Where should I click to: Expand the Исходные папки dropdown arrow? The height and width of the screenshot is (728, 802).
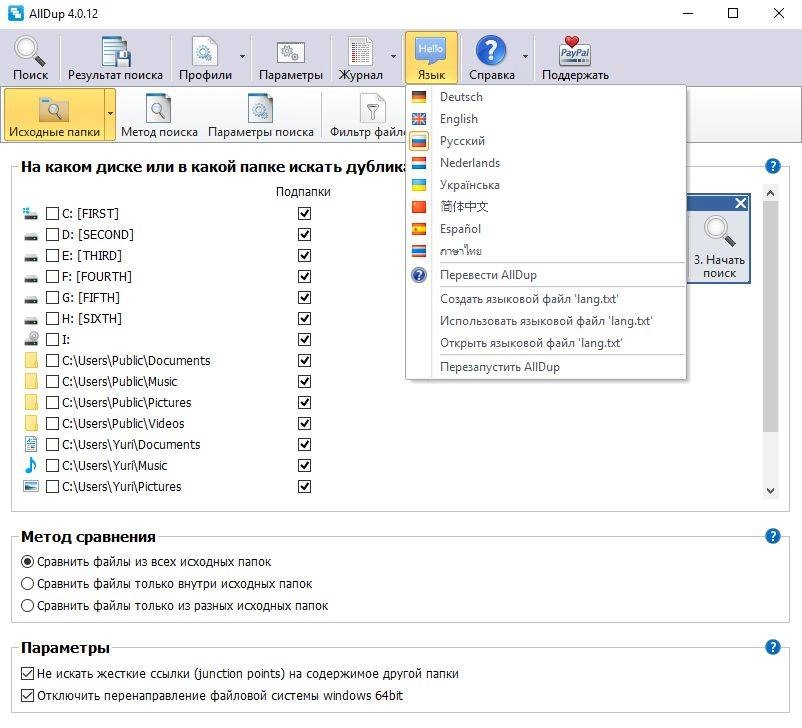click(110, 114)
